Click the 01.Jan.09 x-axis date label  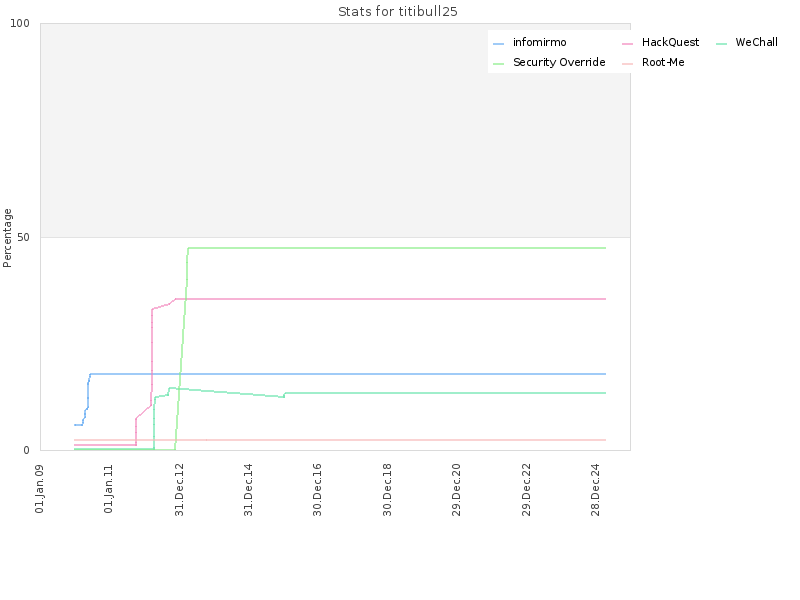(x=39, y=488)
